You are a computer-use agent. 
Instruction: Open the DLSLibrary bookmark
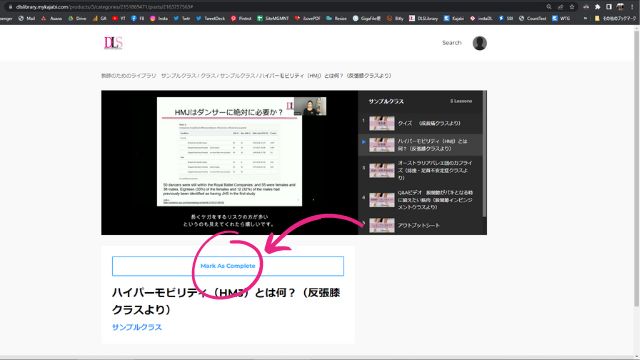point(424,18)
